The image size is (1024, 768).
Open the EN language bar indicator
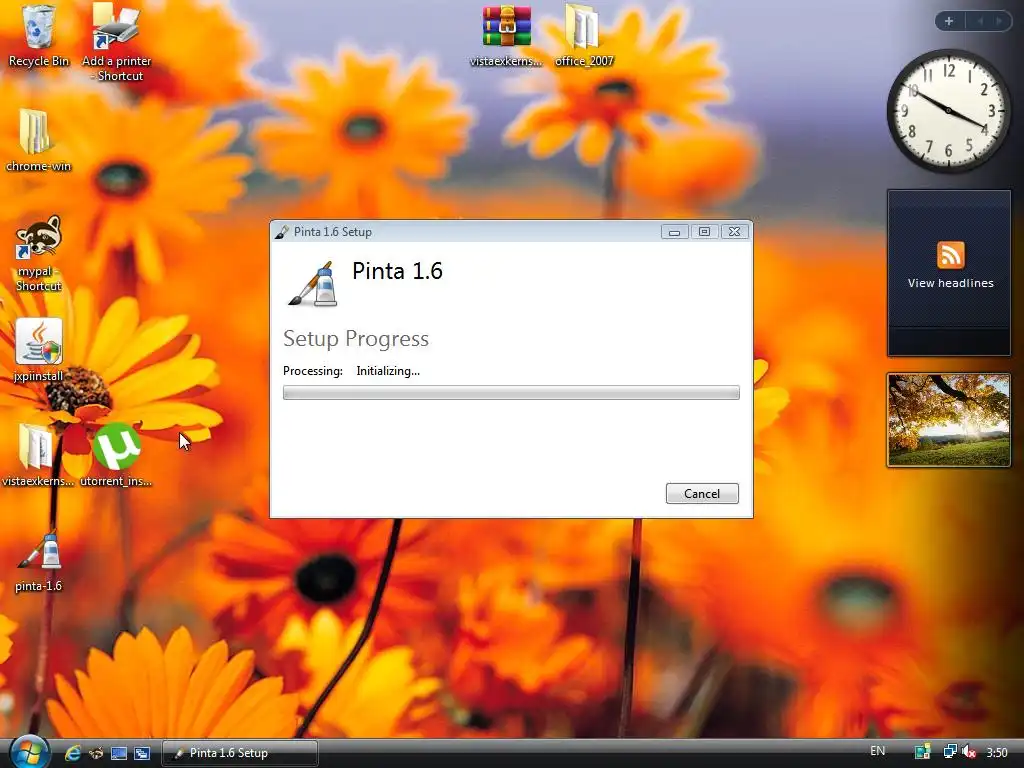coord(878,751)
